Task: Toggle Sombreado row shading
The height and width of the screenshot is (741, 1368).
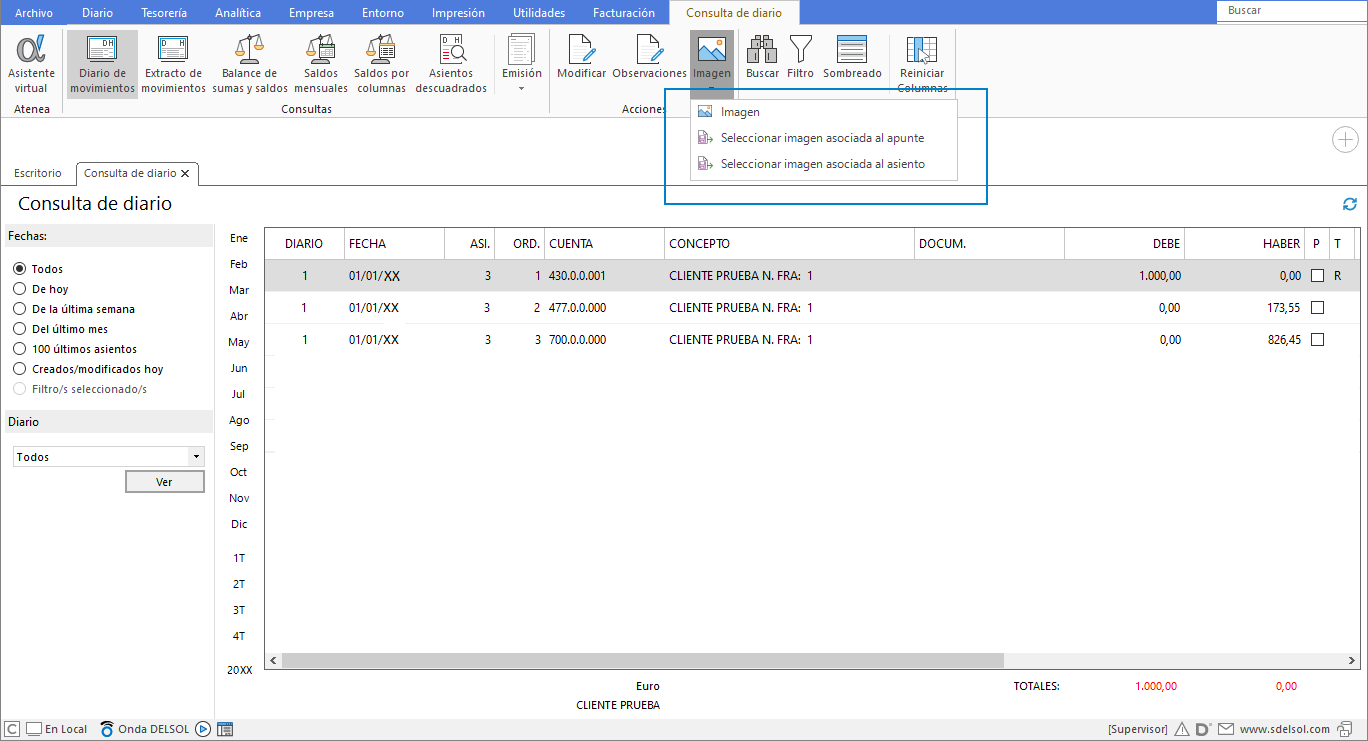Action: point(852,57)
